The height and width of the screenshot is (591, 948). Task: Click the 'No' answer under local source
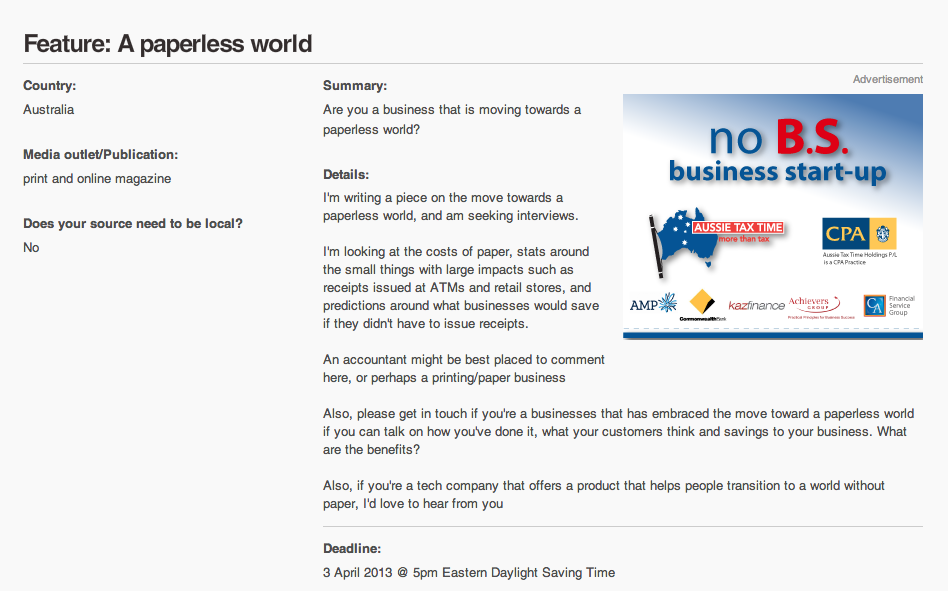[x=31, y=248]
